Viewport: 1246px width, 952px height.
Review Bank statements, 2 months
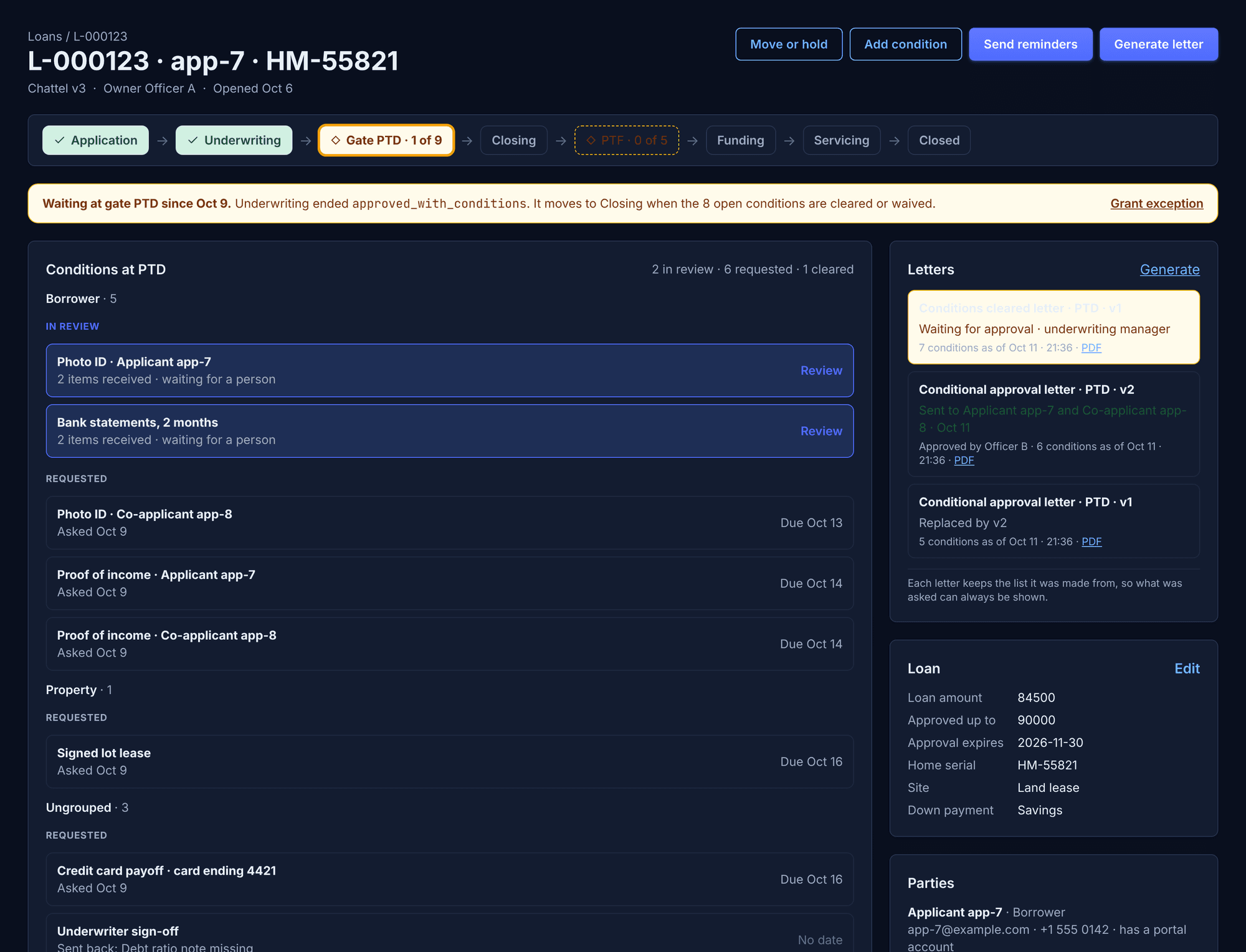pyautogui.click(x=821, y=431)
